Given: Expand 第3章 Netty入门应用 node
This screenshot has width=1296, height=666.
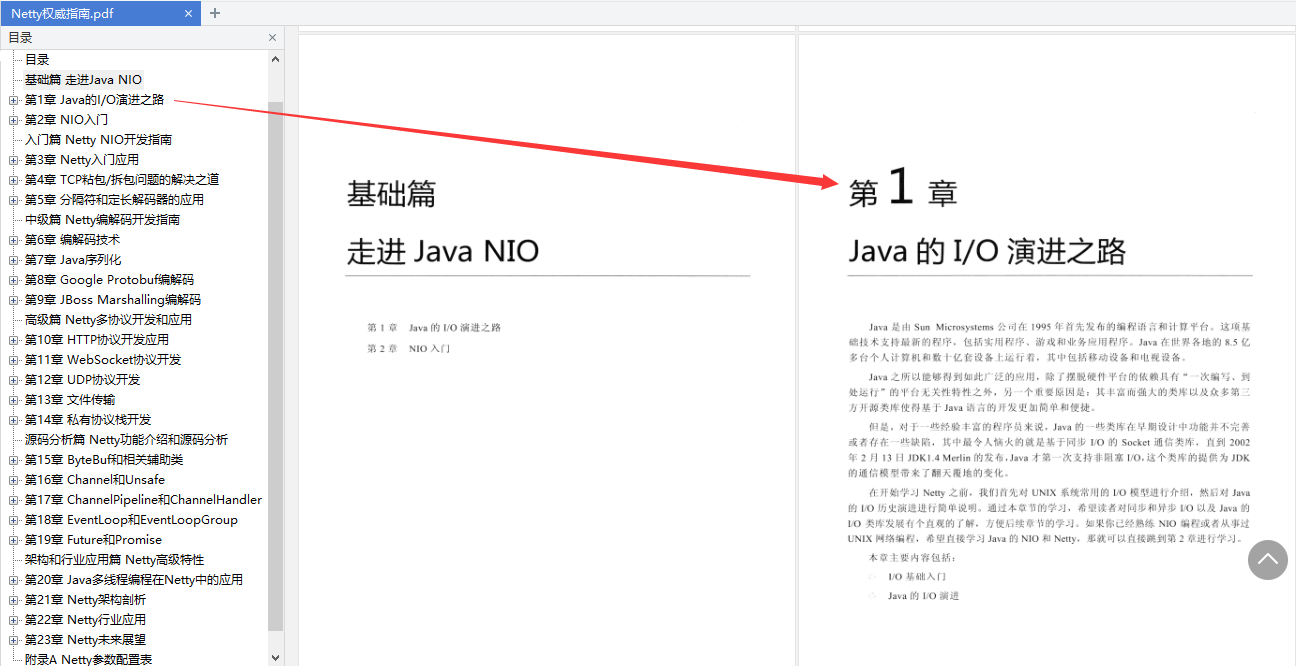Looking at the screenshot, I should click(13, 160).
